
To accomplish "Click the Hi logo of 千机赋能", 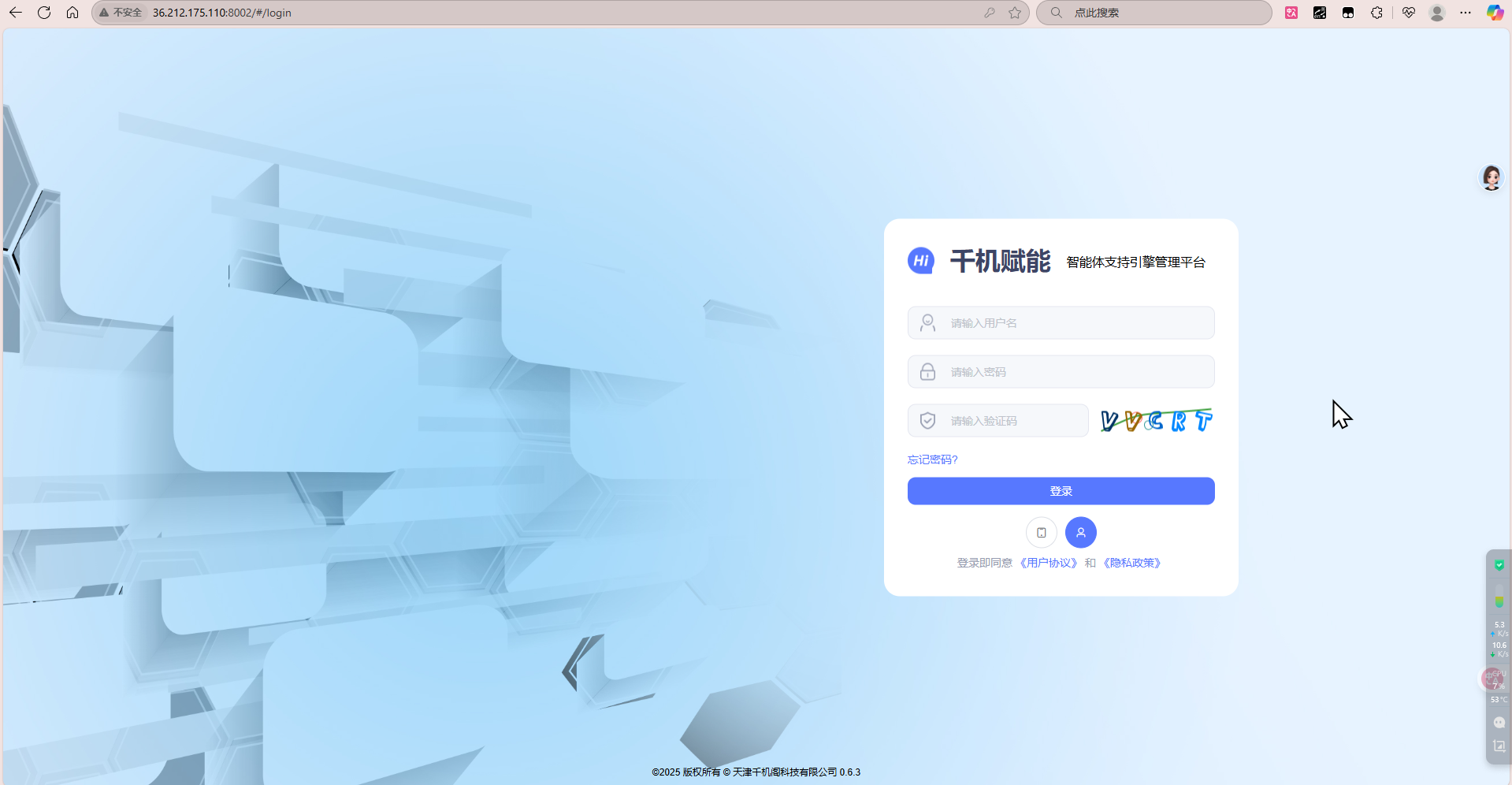I will point(920,261).
